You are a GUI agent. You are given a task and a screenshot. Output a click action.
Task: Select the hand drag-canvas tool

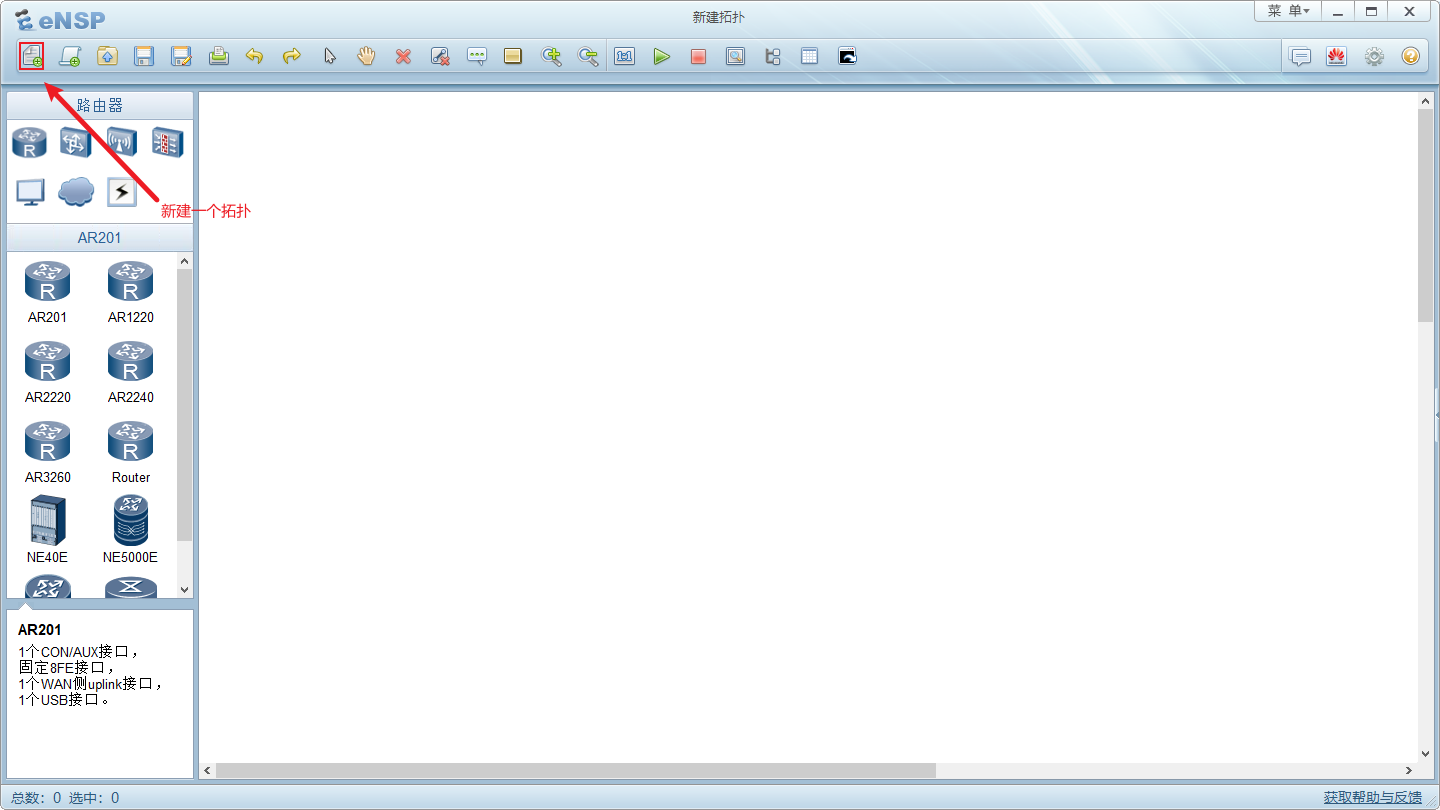pos(366,56)
